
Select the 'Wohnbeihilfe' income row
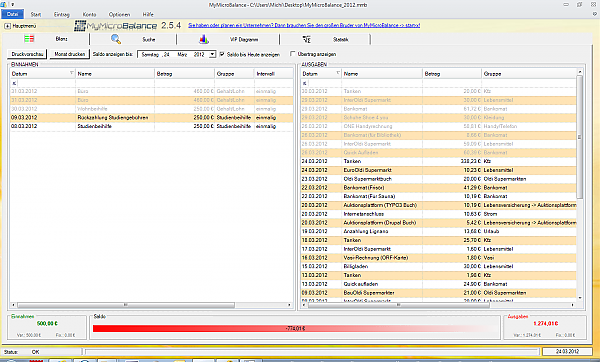click(x=151, y=109)
